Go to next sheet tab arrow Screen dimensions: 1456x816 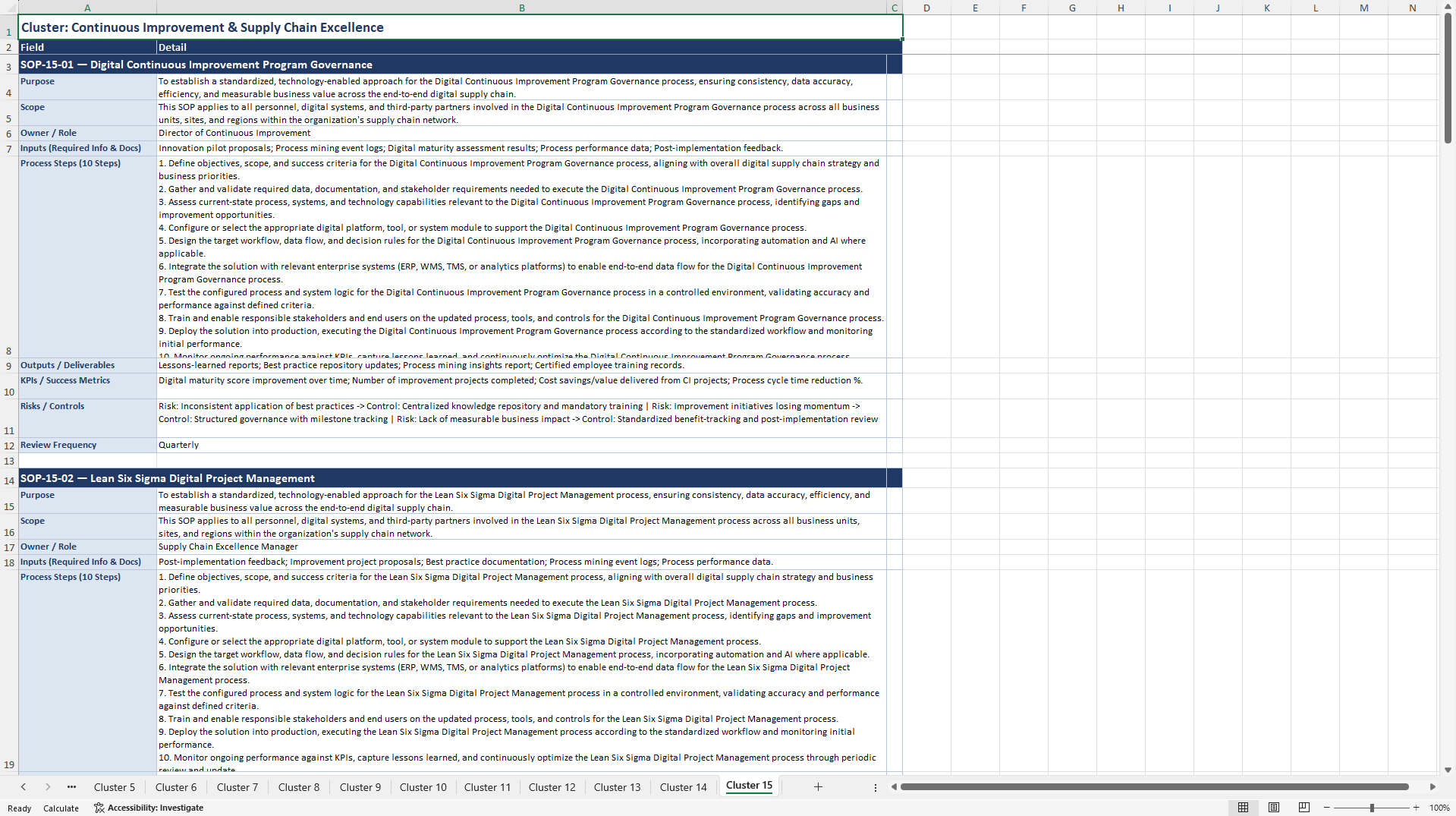click(48, 787)
